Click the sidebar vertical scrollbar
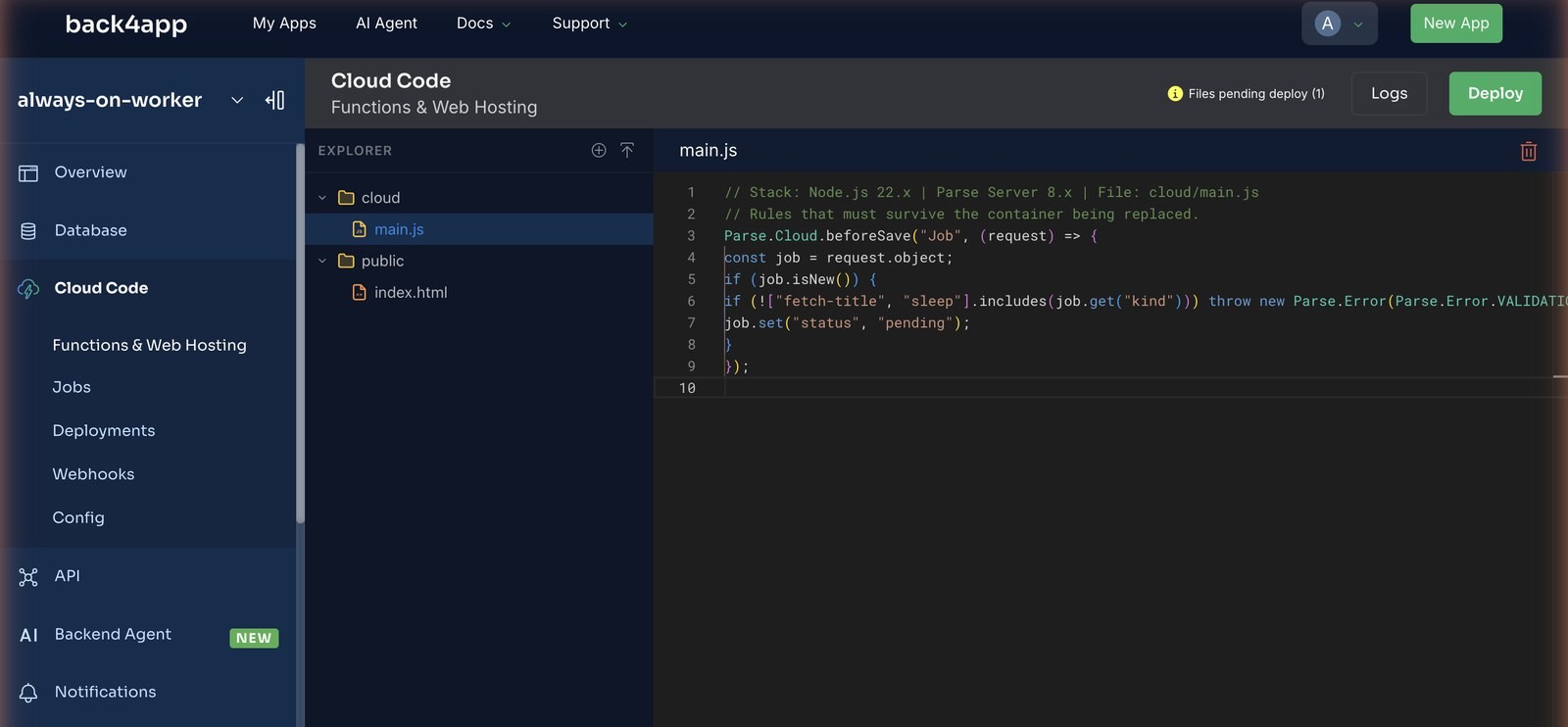 (x=300, y=333)
